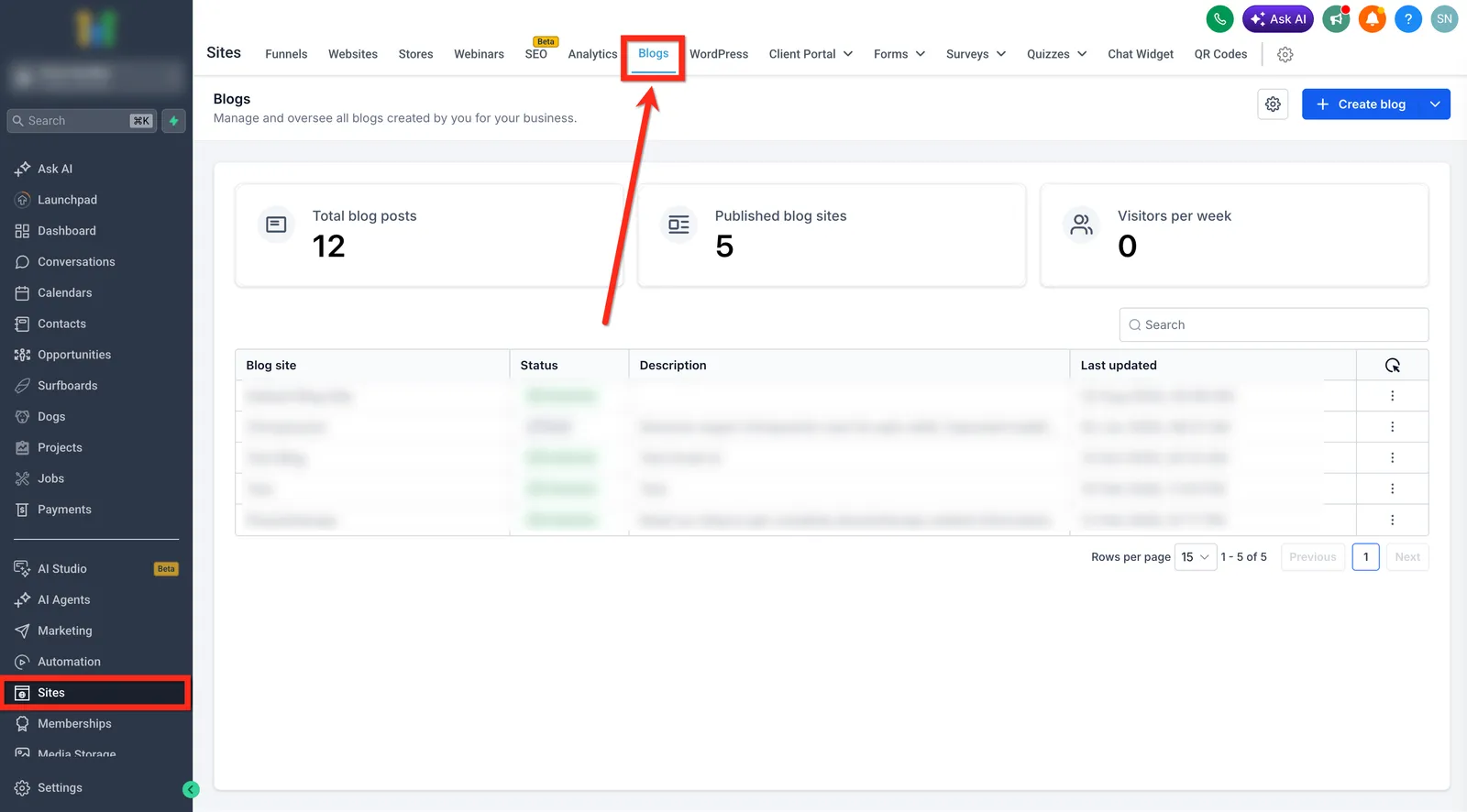Click the Next pagination button
The height and width of the screenshot is (812, 1467).
(1407, 557)
